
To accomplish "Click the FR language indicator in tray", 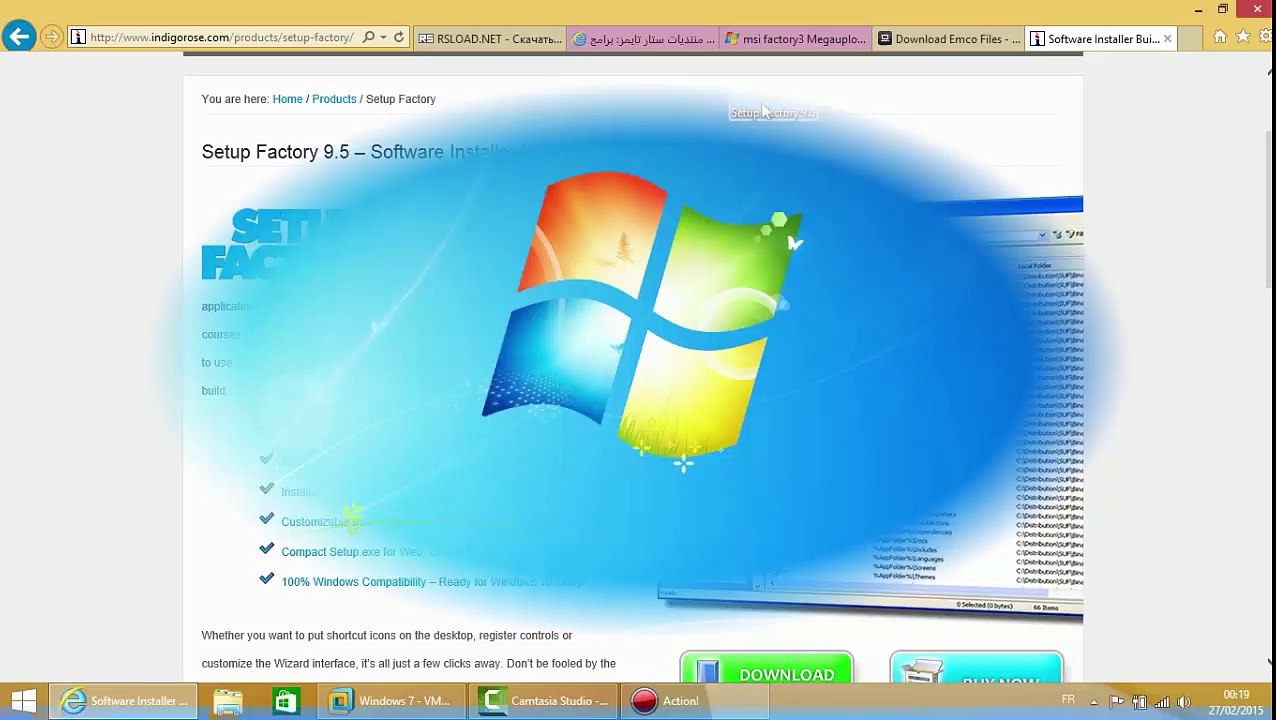I will pyautogui.click(x=1068, y=700).
